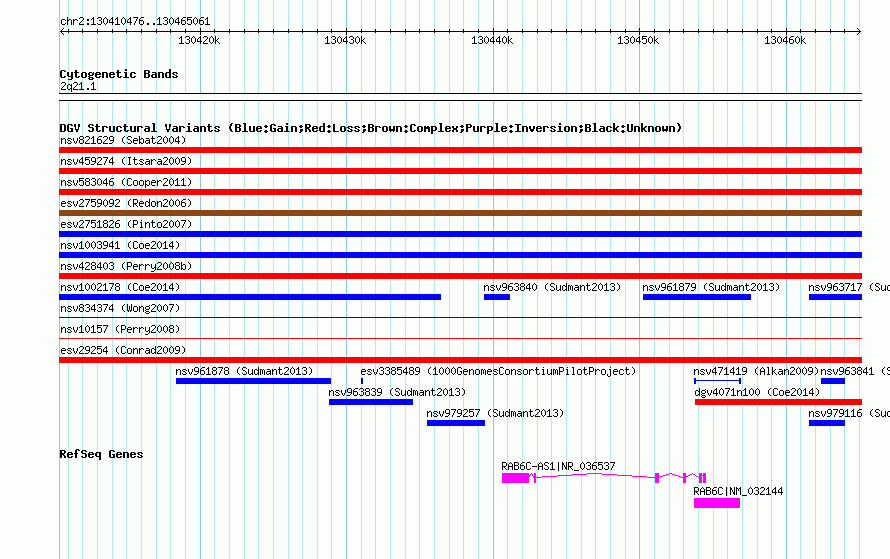The height and width of the screenshot is (559, 890).
Task: Select the nsv1003941 (Coe2014) blue bar
Action: [x=460, y=255]
